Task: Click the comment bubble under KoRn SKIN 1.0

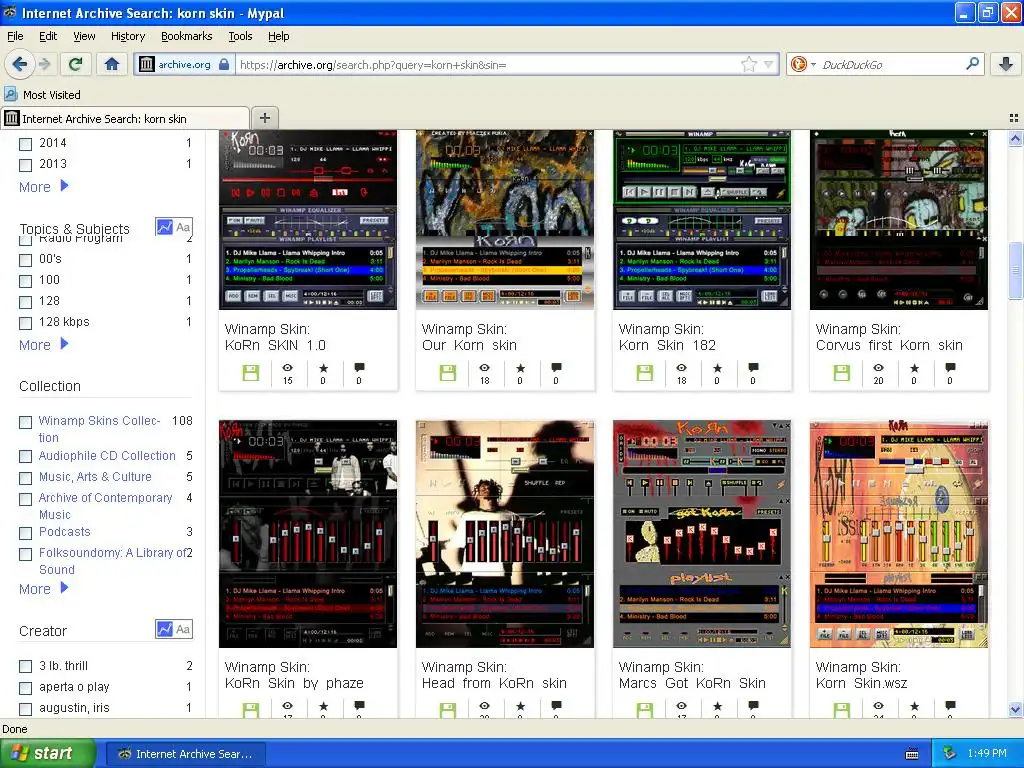Action: click(x=359, y=368)
